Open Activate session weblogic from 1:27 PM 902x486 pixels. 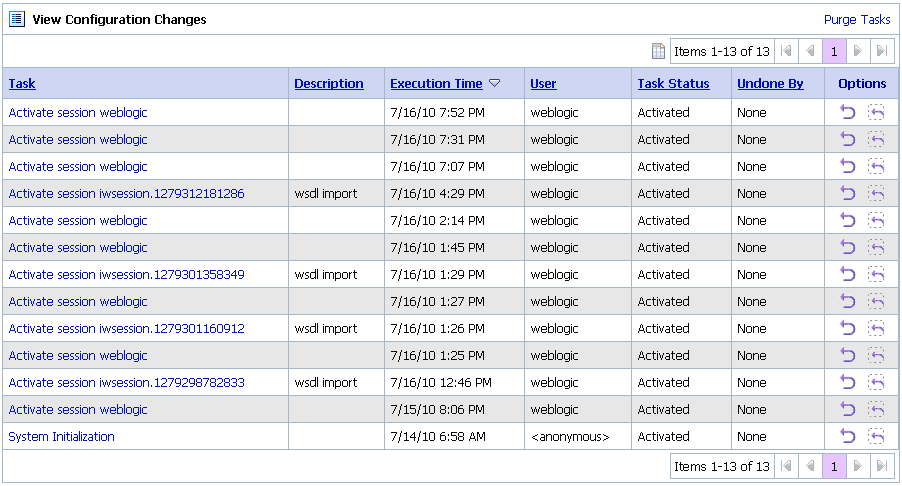coord(78,302)
